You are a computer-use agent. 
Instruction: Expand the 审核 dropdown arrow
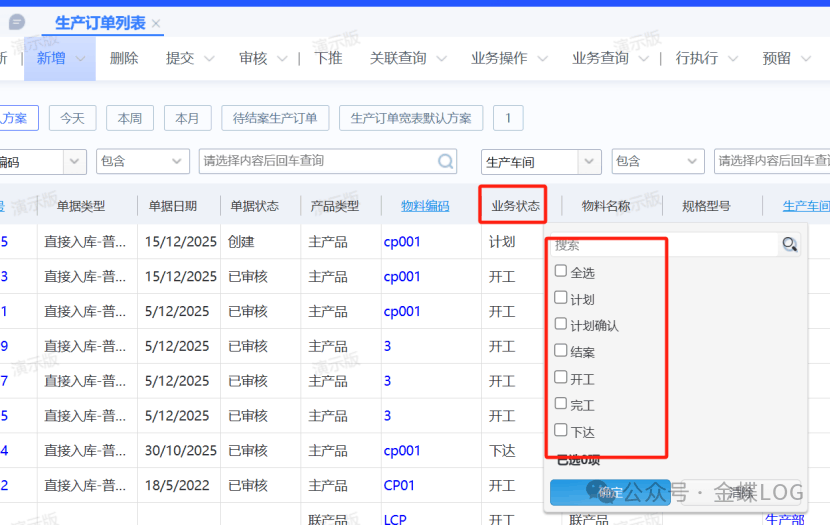(282, 59)
